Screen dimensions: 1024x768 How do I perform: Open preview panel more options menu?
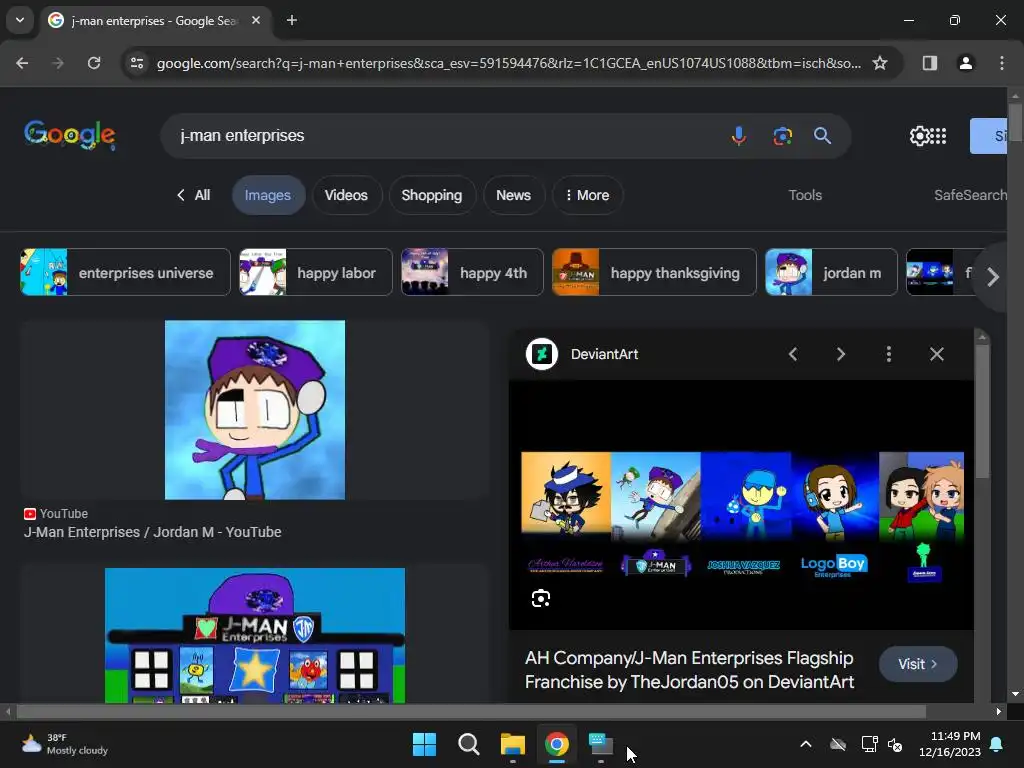888,354
